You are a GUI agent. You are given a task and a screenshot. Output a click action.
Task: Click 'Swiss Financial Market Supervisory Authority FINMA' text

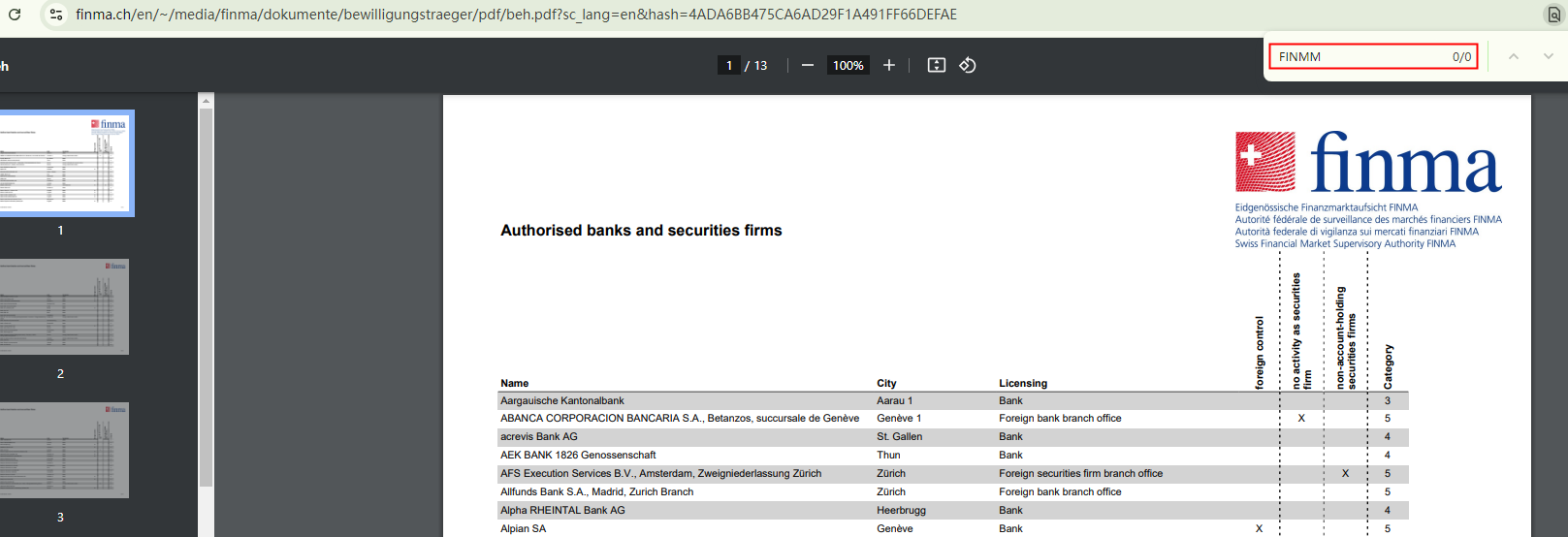(x=1345, y=244)
